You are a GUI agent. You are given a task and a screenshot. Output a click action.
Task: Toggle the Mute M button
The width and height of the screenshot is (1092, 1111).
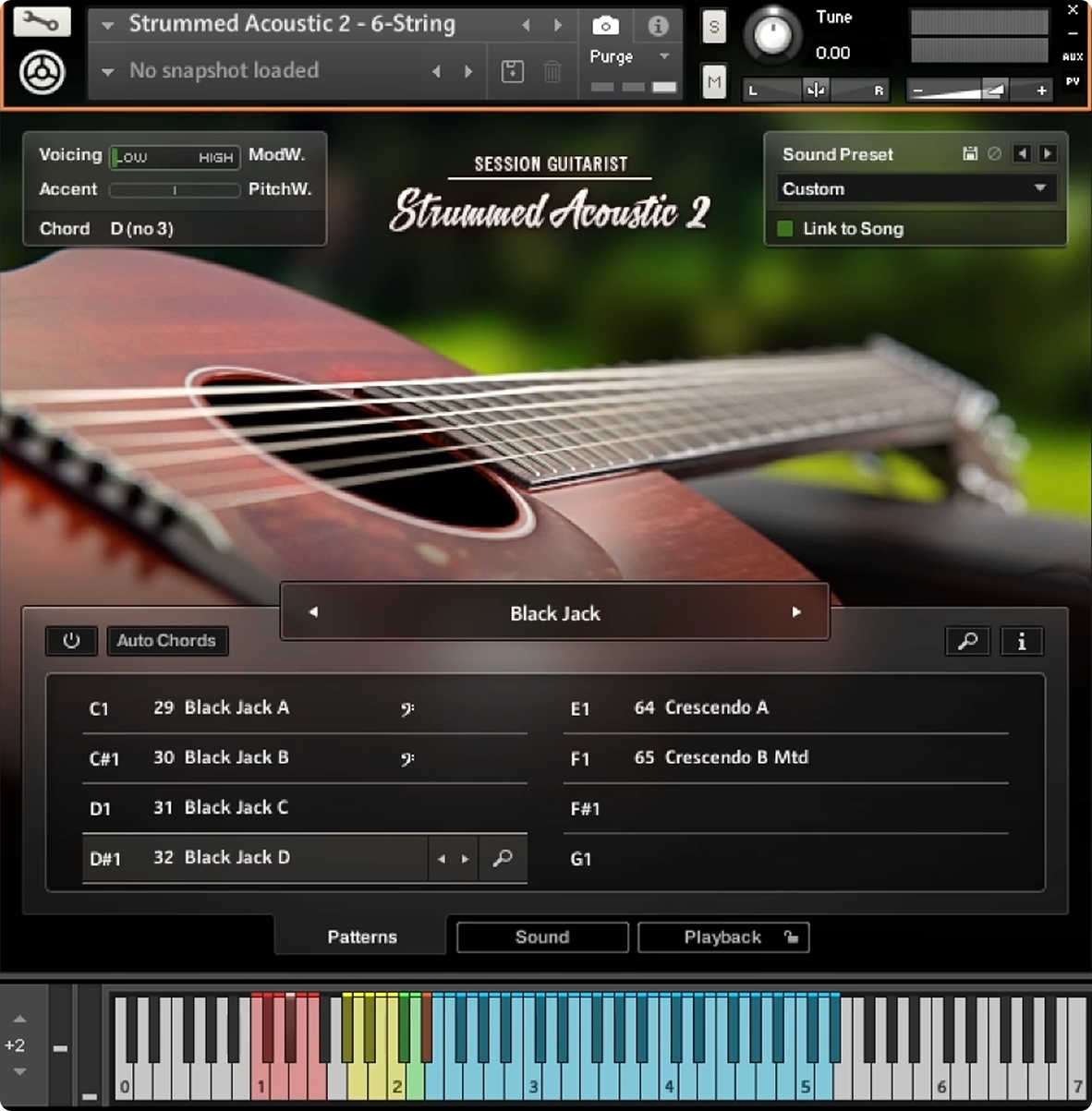click(713, 82)
